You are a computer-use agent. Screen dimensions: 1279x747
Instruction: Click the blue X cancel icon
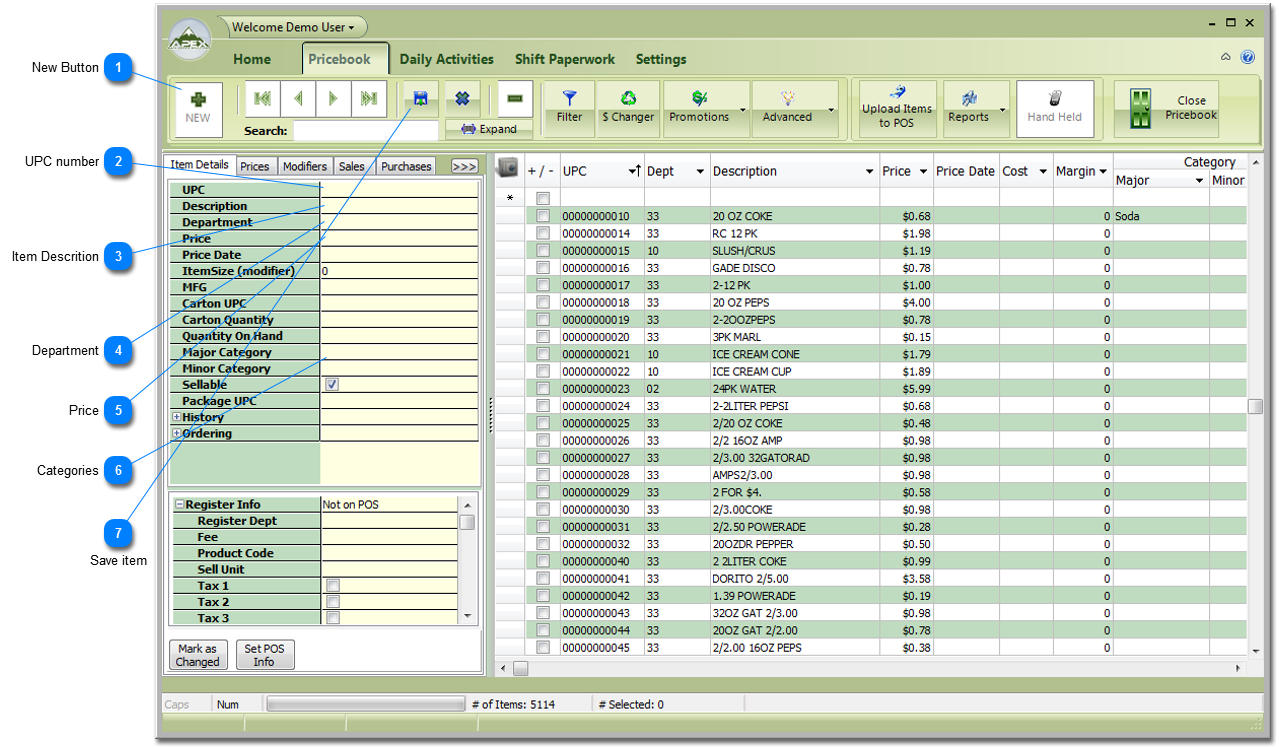pos(462,98)
